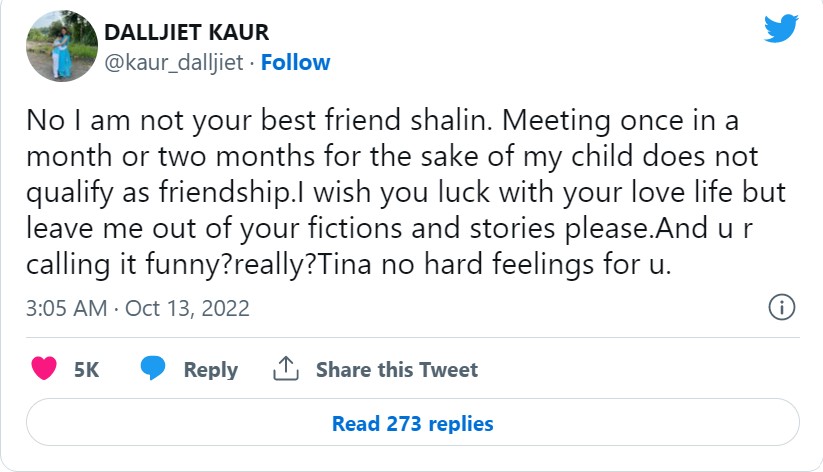Click the Reply text label
The width and height of the screenshot is (823, 472).
click(x=210, y=369)
